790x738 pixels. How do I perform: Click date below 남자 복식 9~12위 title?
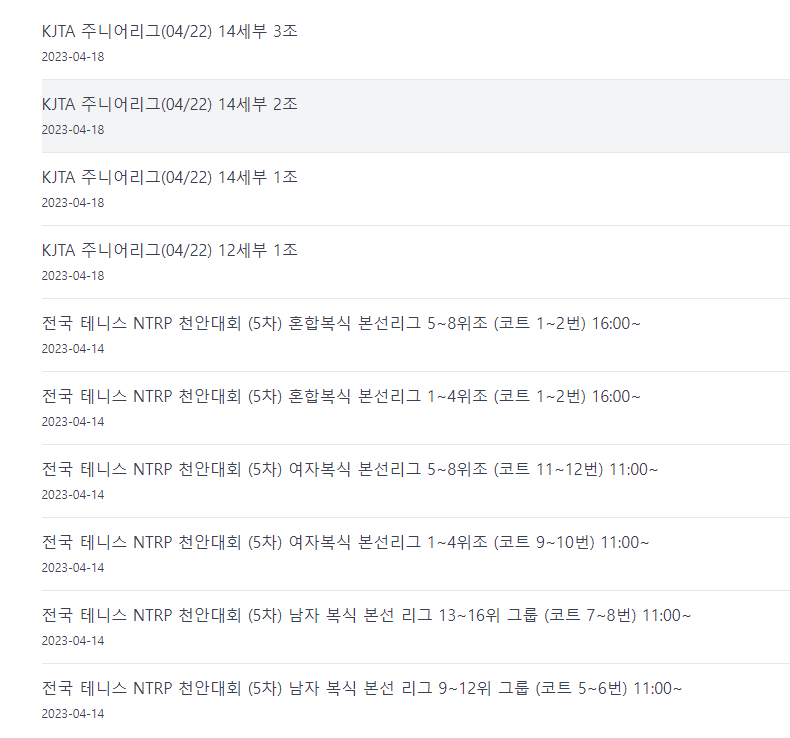(73, 714)
